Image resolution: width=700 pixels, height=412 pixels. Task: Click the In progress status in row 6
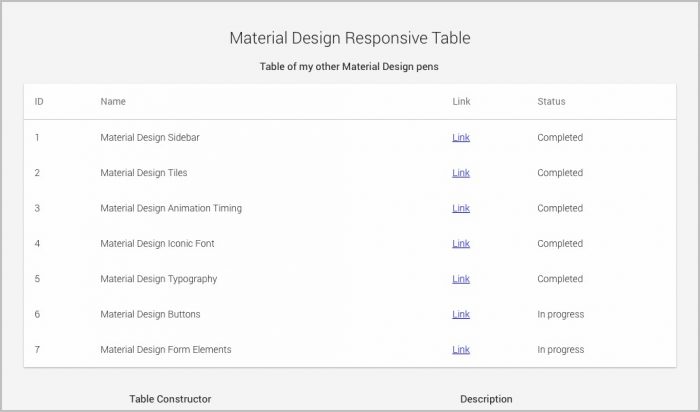pos(560,314)
